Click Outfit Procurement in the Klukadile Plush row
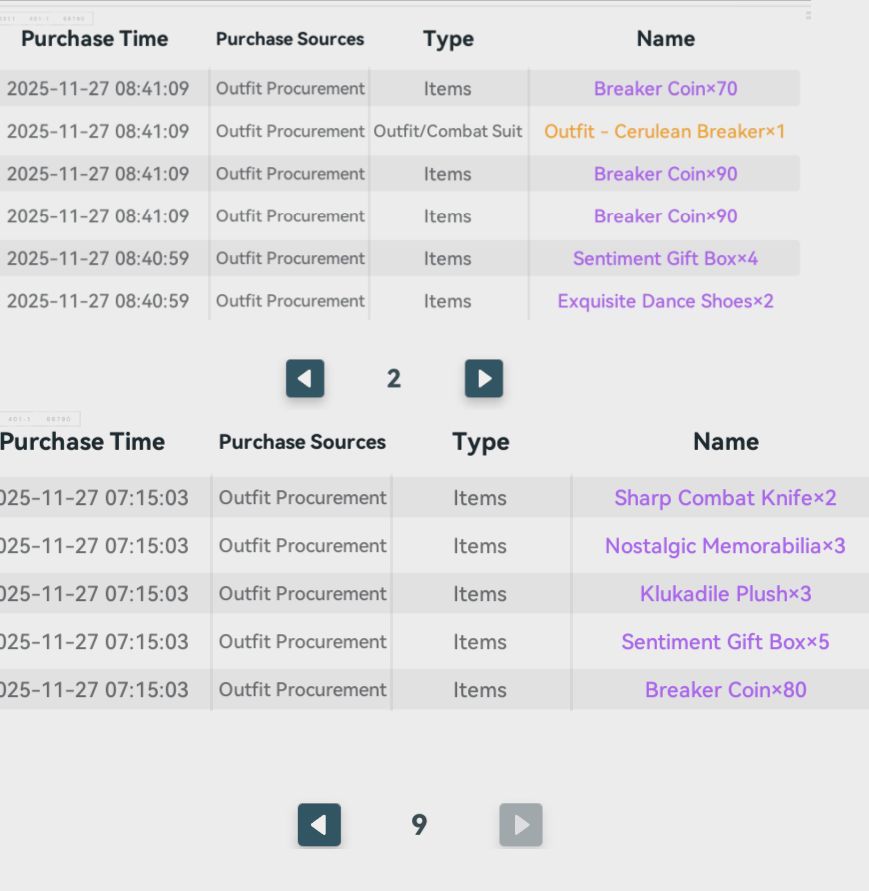 pyautogui.click(x=302, y=594)
